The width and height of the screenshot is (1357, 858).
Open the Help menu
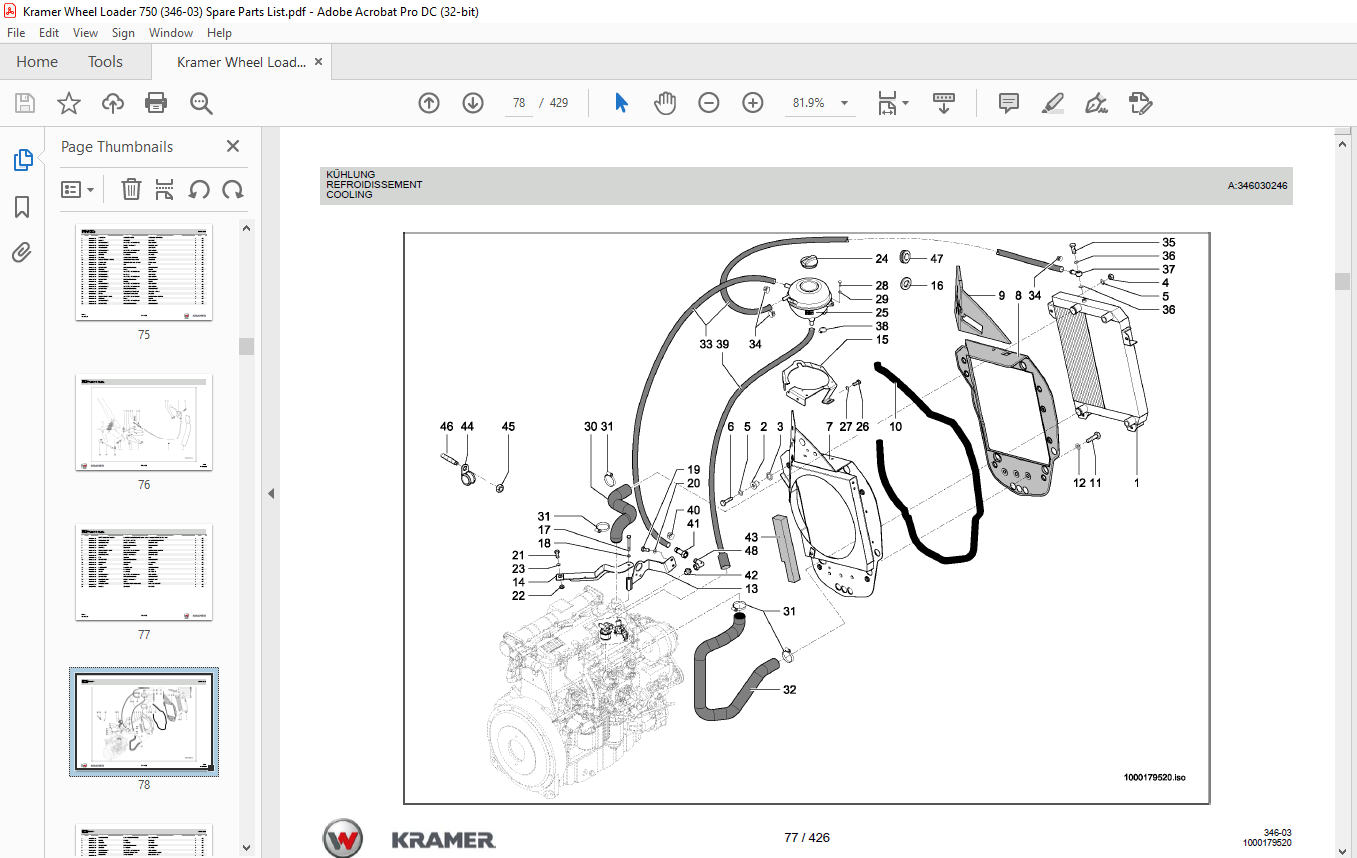(x=219, y=33)
